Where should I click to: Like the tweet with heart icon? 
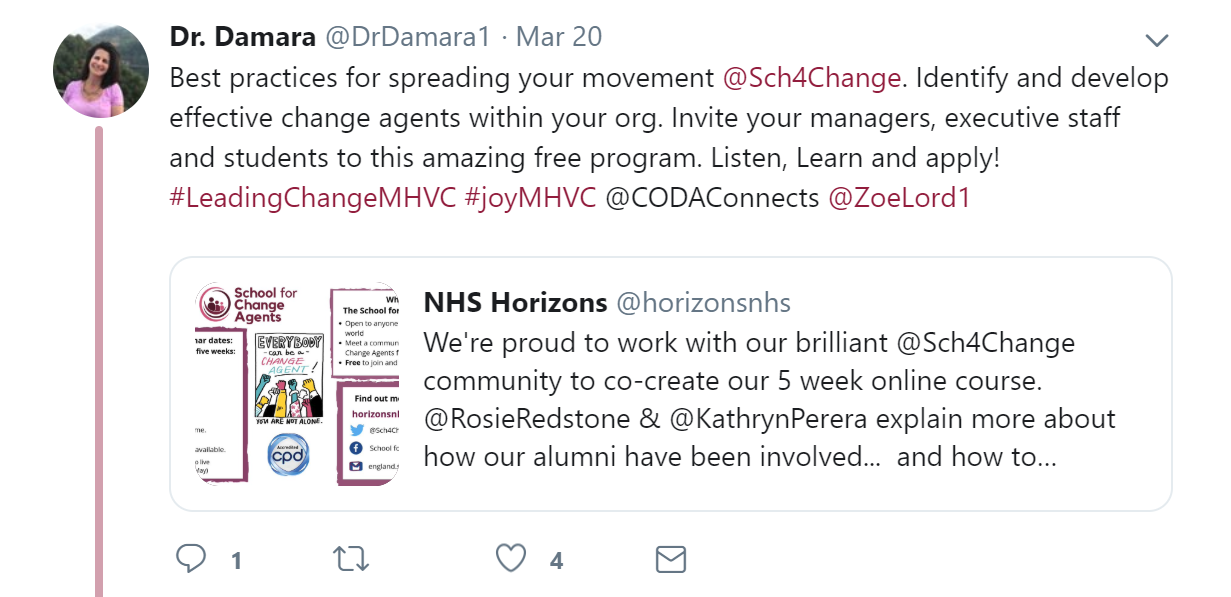point(511,559)
